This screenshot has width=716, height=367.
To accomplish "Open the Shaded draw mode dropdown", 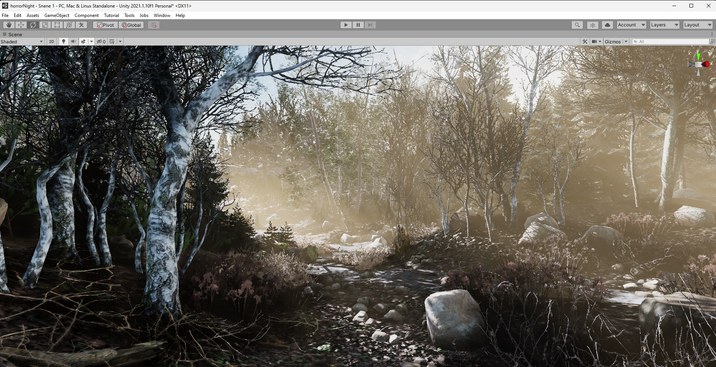I will [21, 42].
